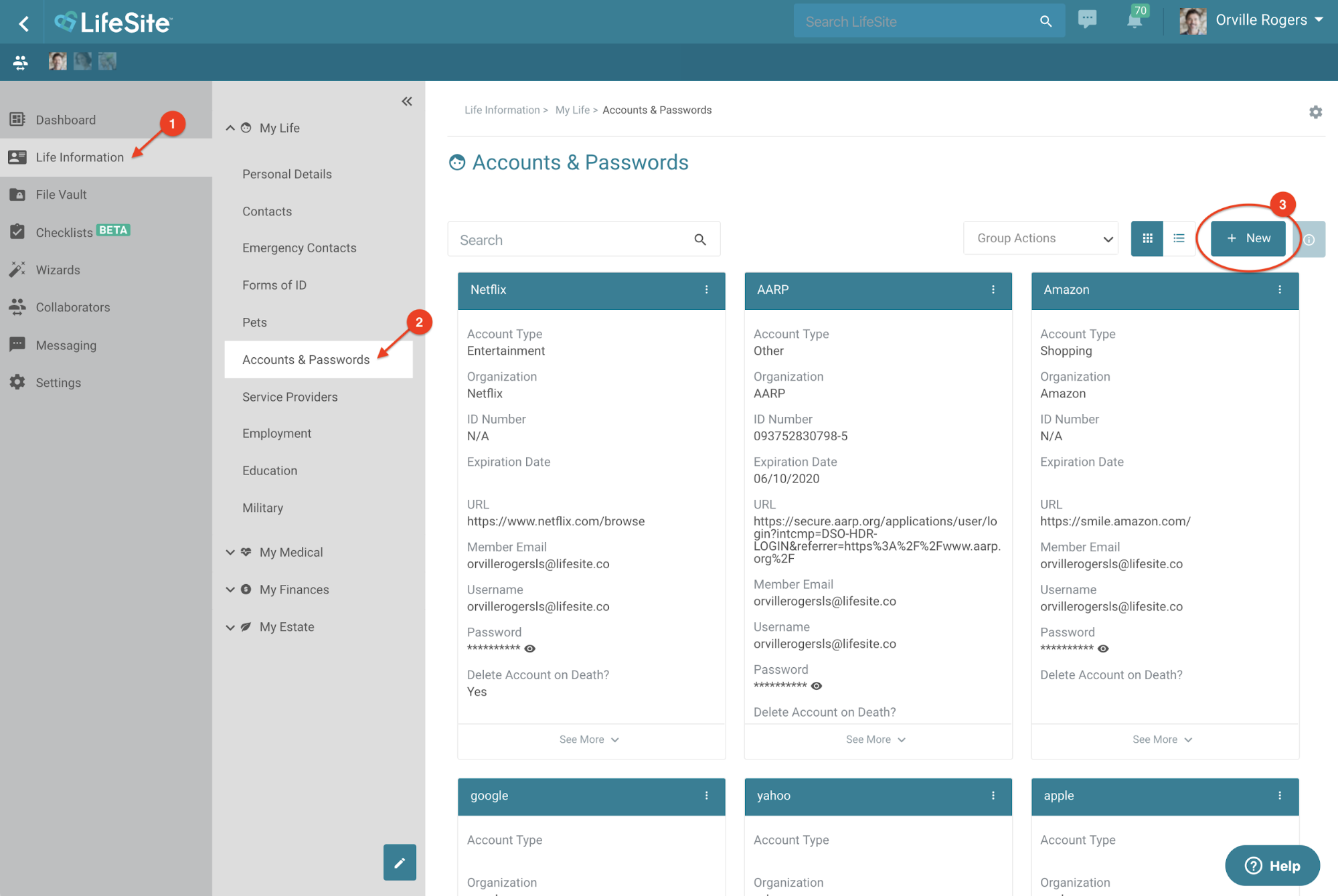The height and width of the screenshot is (896, 1338).
Task: Open Settings in the sidebar
Action: pos(106,383)
